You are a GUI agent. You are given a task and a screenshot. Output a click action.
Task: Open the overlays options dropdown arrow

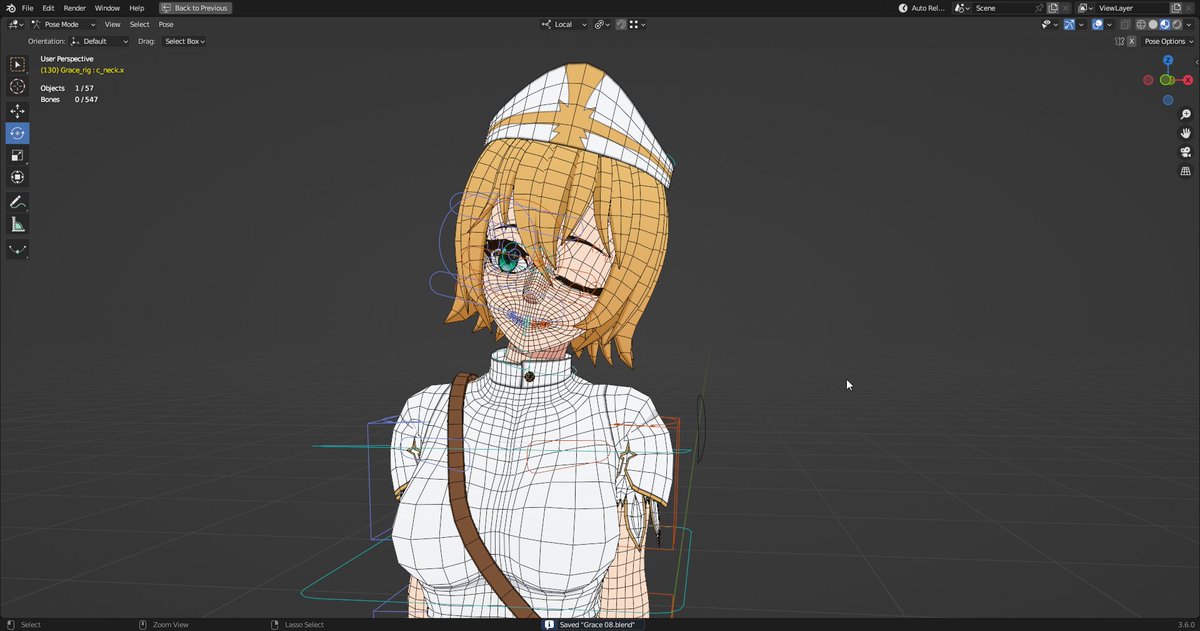point(1109,24)
